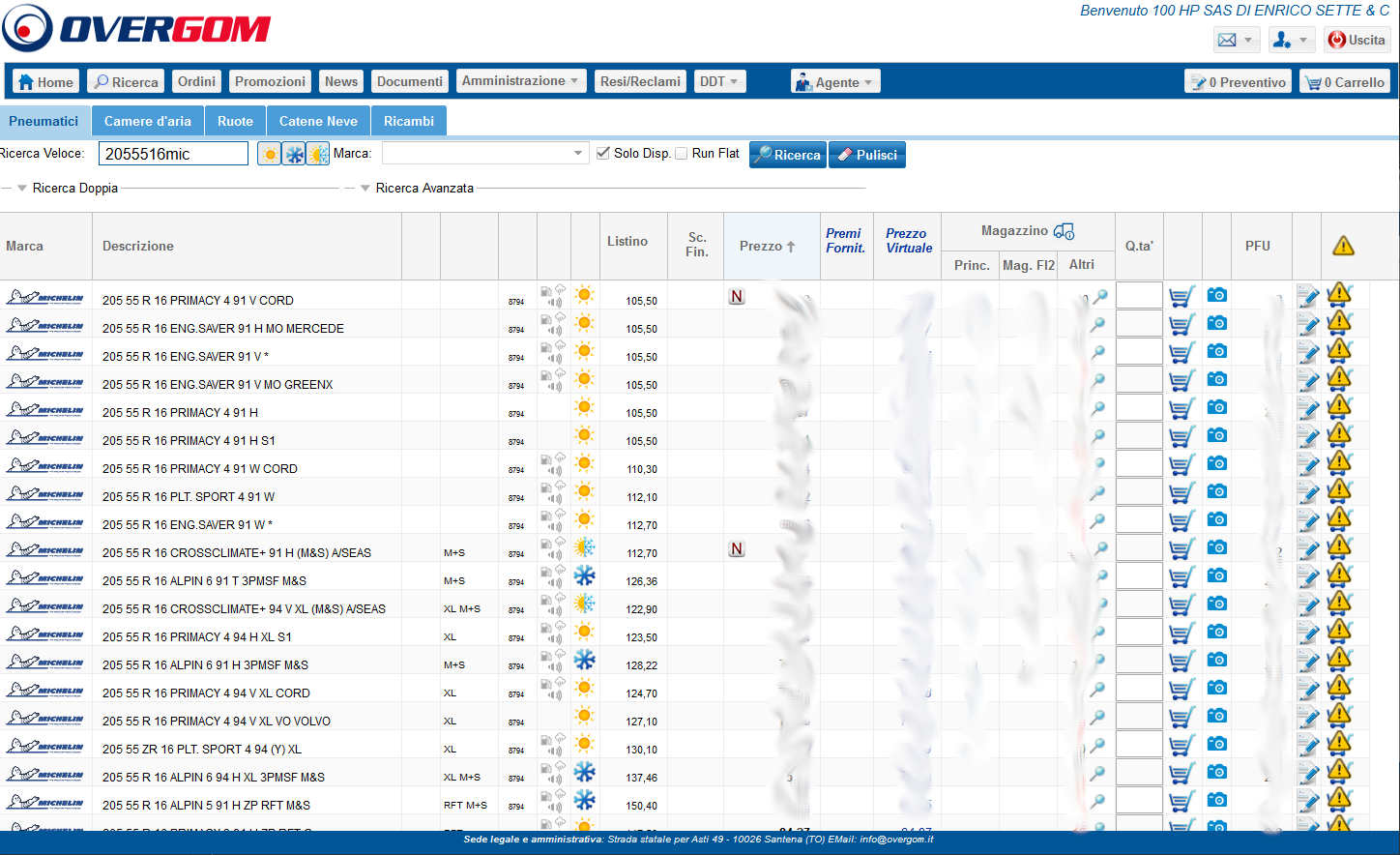View photo of PLT. SPORT 4 94 (Y) XL
The height and width of the screenshot is (855, 1400).
(1217, 743)
